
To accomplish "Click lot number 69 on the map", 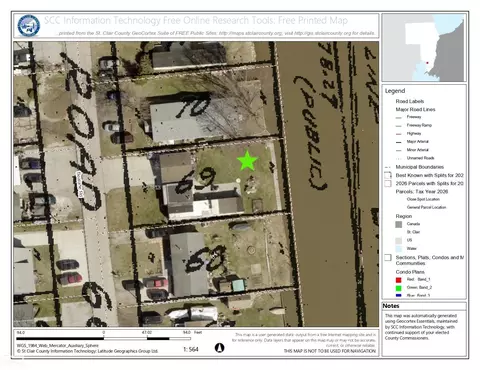I will 196,180.
